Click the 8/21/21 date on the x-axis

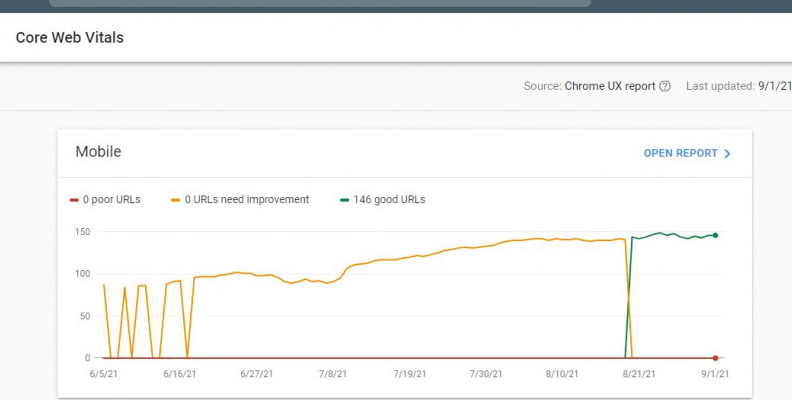click(x=638, y=374)
